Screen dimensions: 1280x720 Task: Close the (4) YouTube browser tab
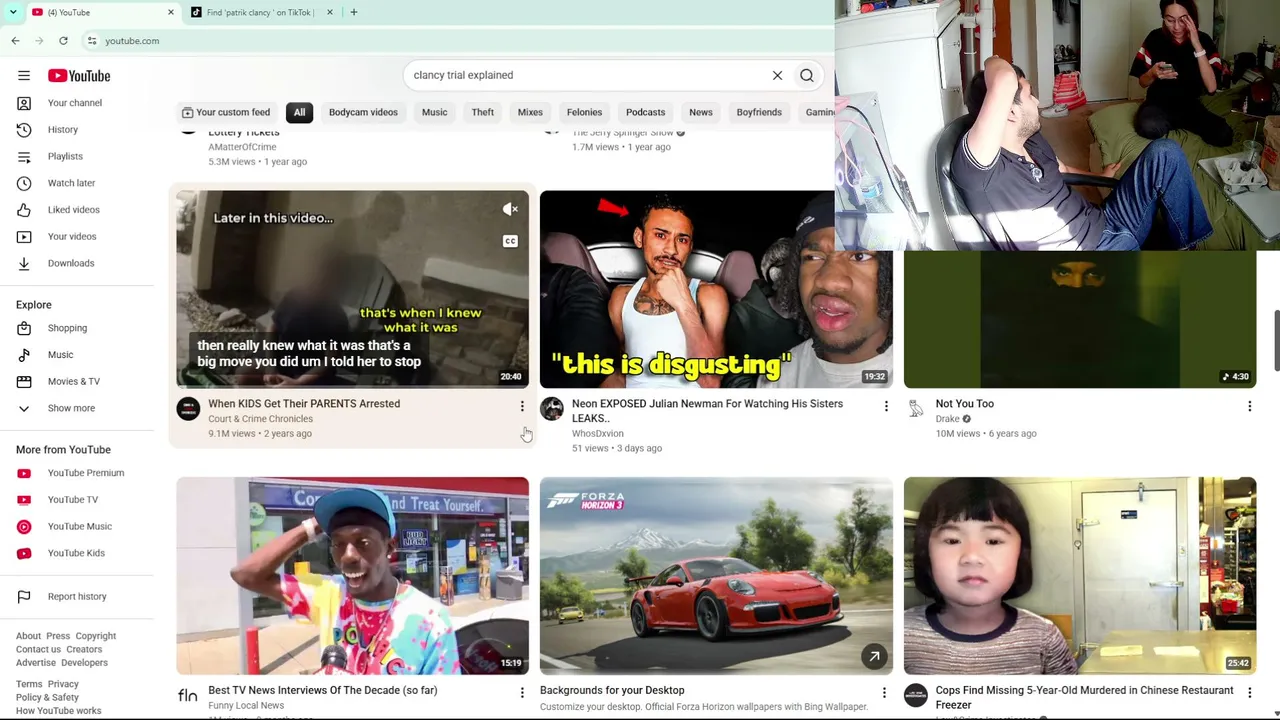[x=170, y=12]
